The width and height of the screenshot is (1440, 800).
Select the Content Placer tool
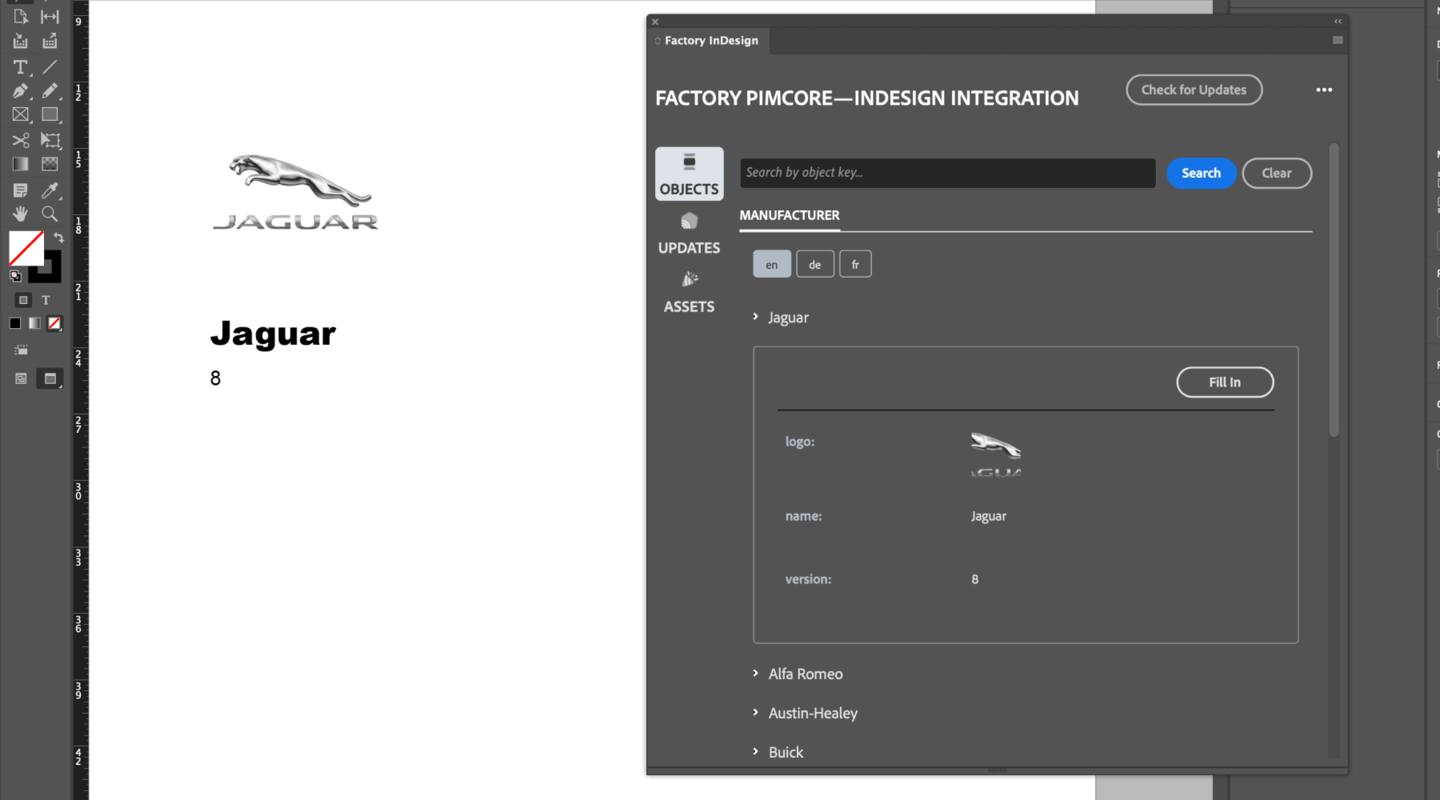tap(50, 41)
